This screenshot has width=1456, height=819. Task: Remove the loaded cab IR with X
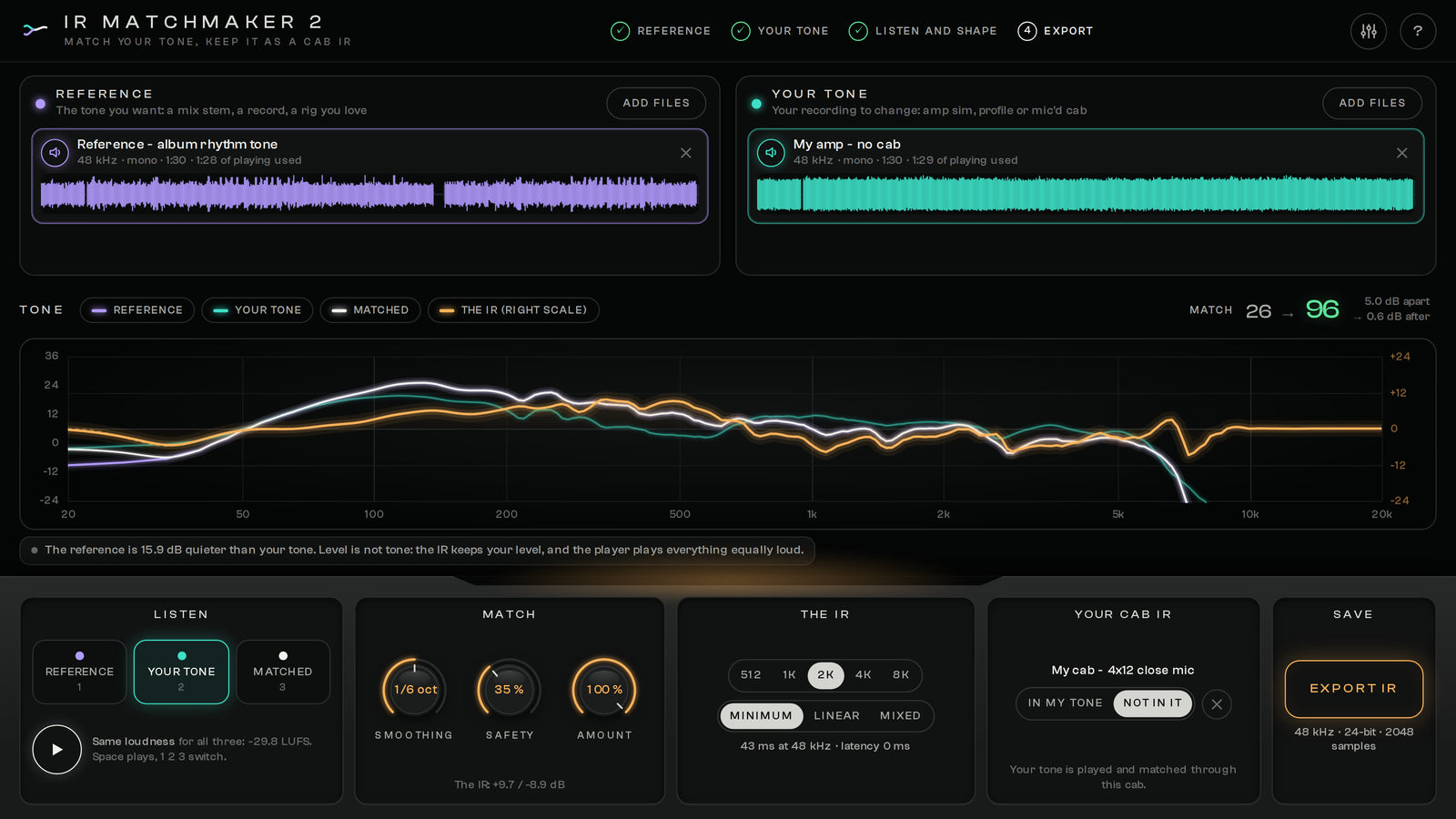tap(1217, 703)
